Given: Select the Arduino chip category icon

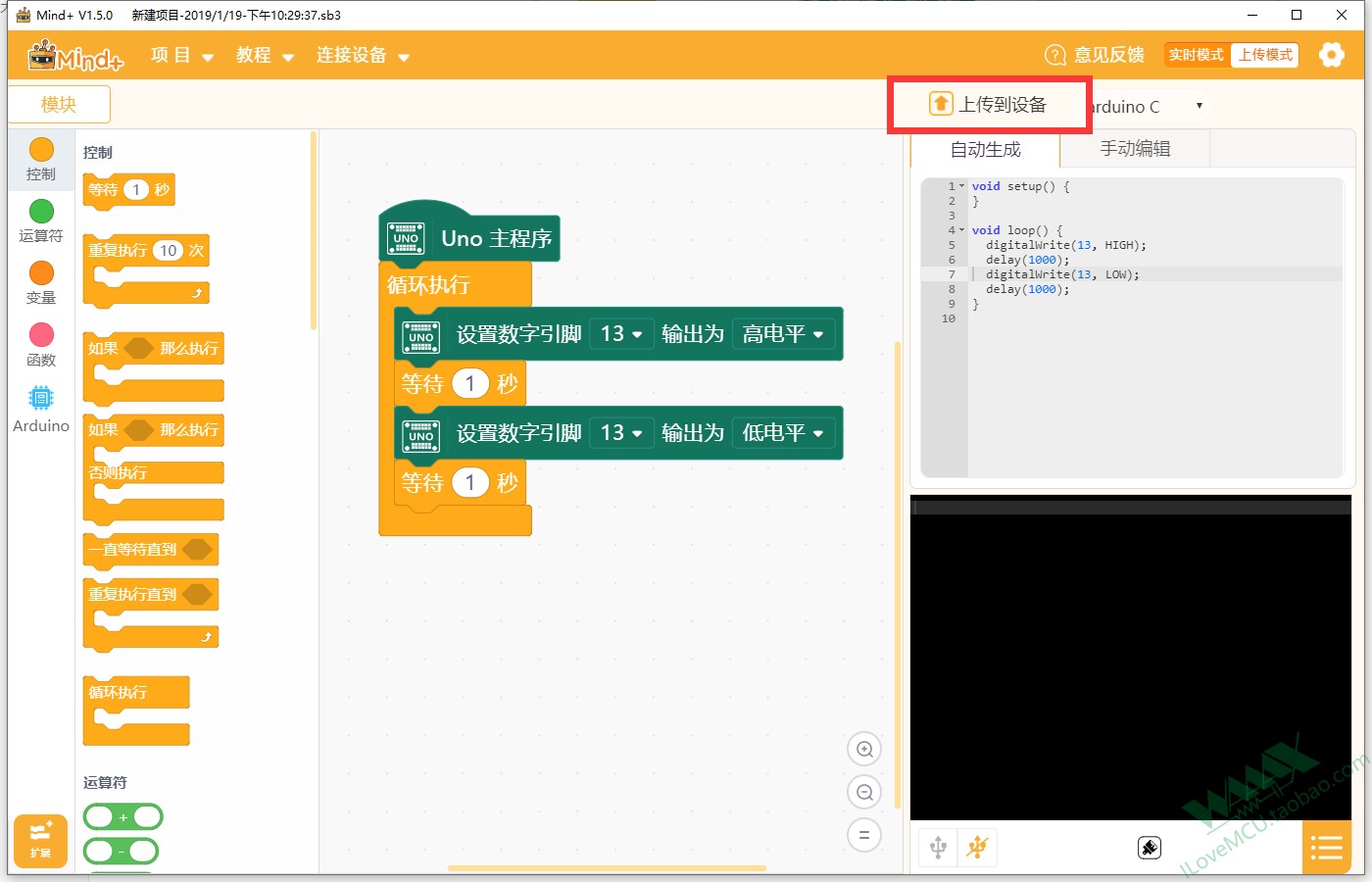Looking at the screenshot, I should 41,398.
